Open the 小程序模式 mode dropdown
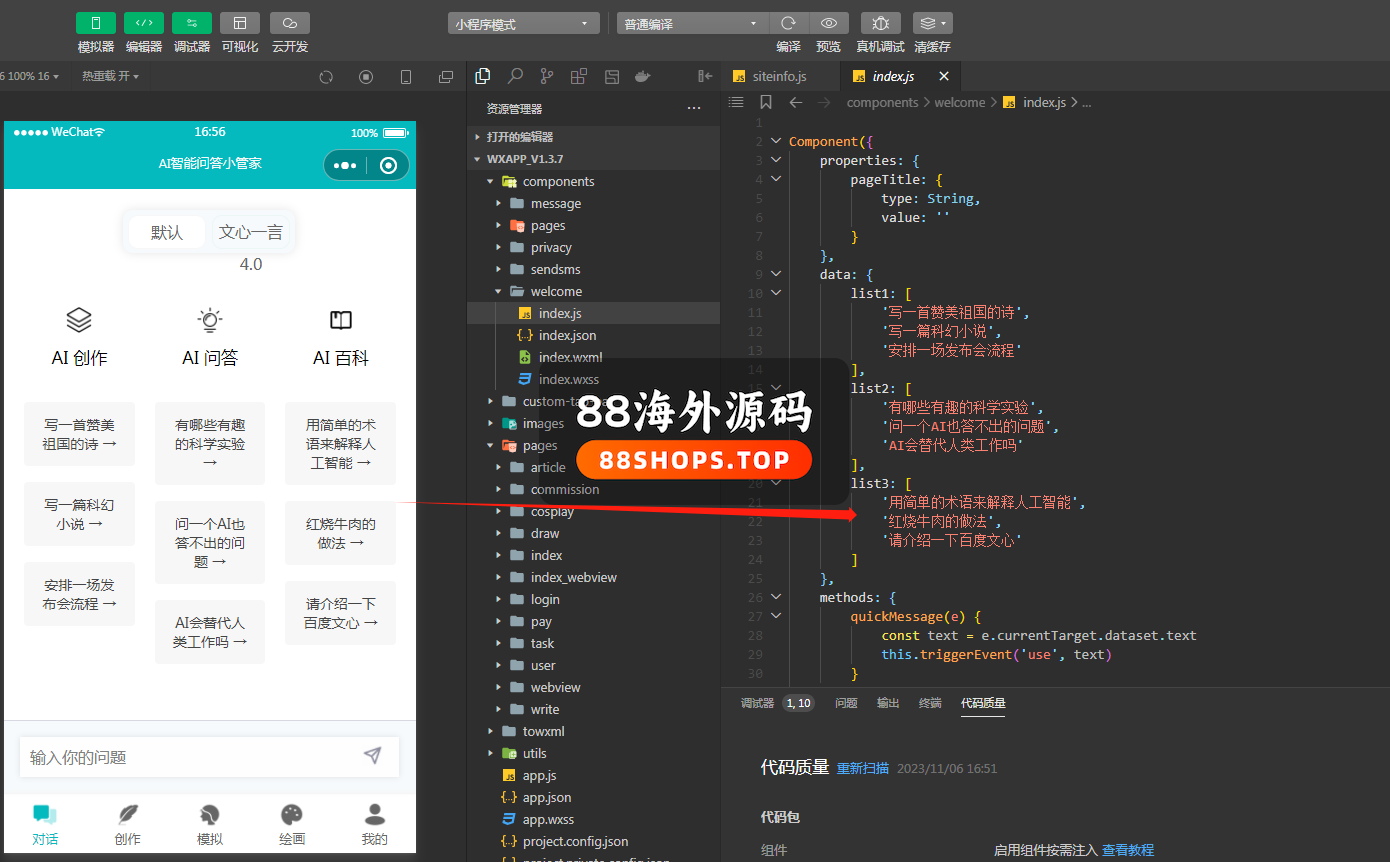The width and height of the screenshot is (1390, 862). click(x=523, y=24)
